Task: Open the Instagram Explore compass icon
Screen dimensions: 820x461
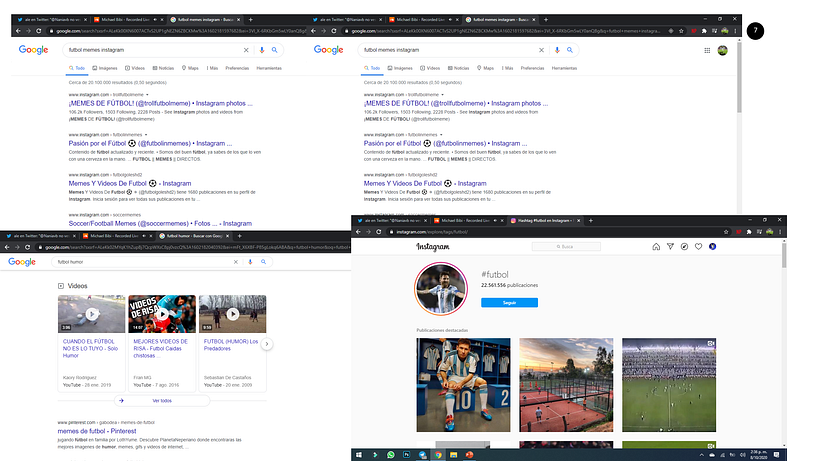Action: 684,247
